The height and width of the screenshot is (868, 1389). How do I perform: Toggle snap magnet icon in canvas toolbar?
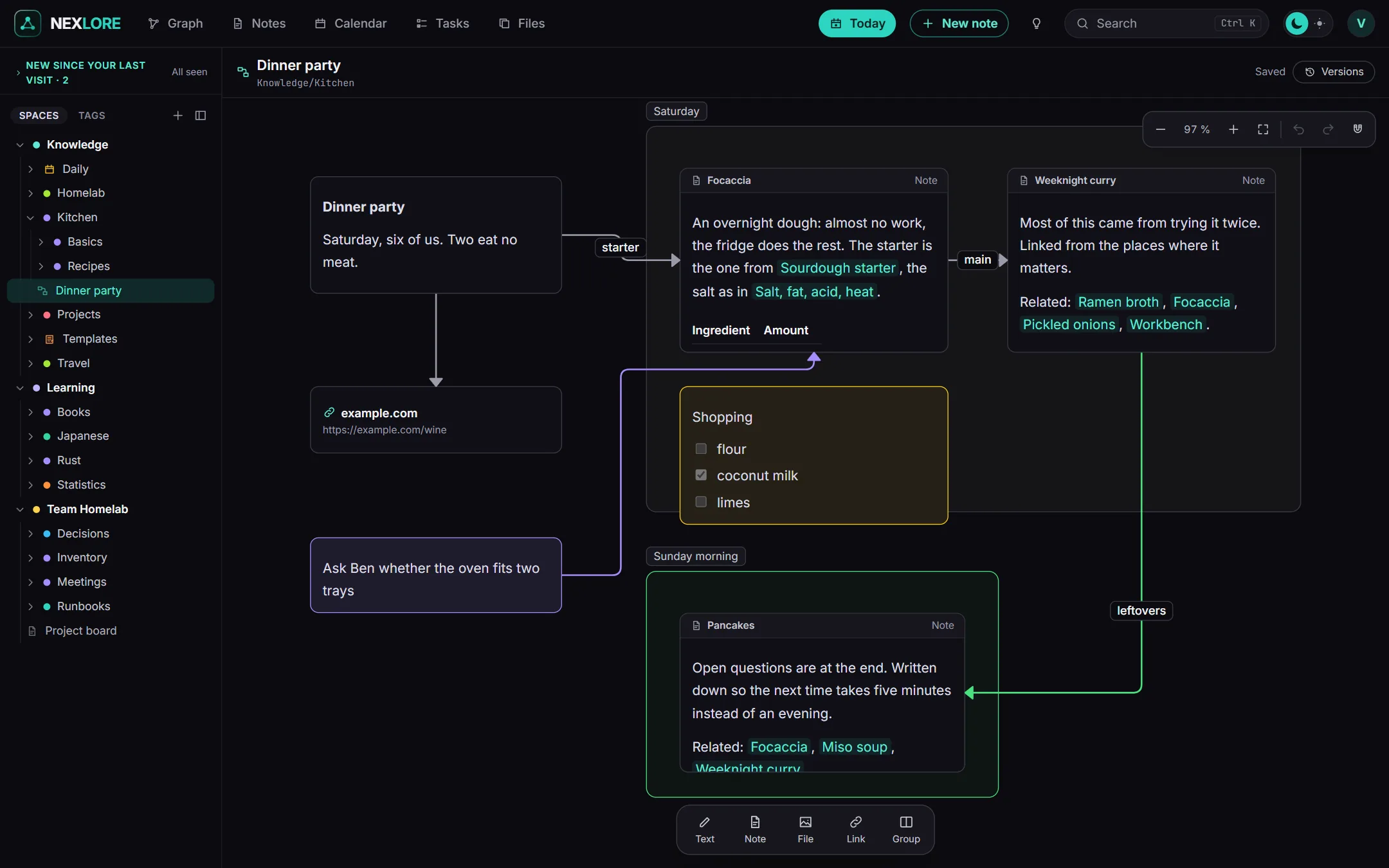1357,129
